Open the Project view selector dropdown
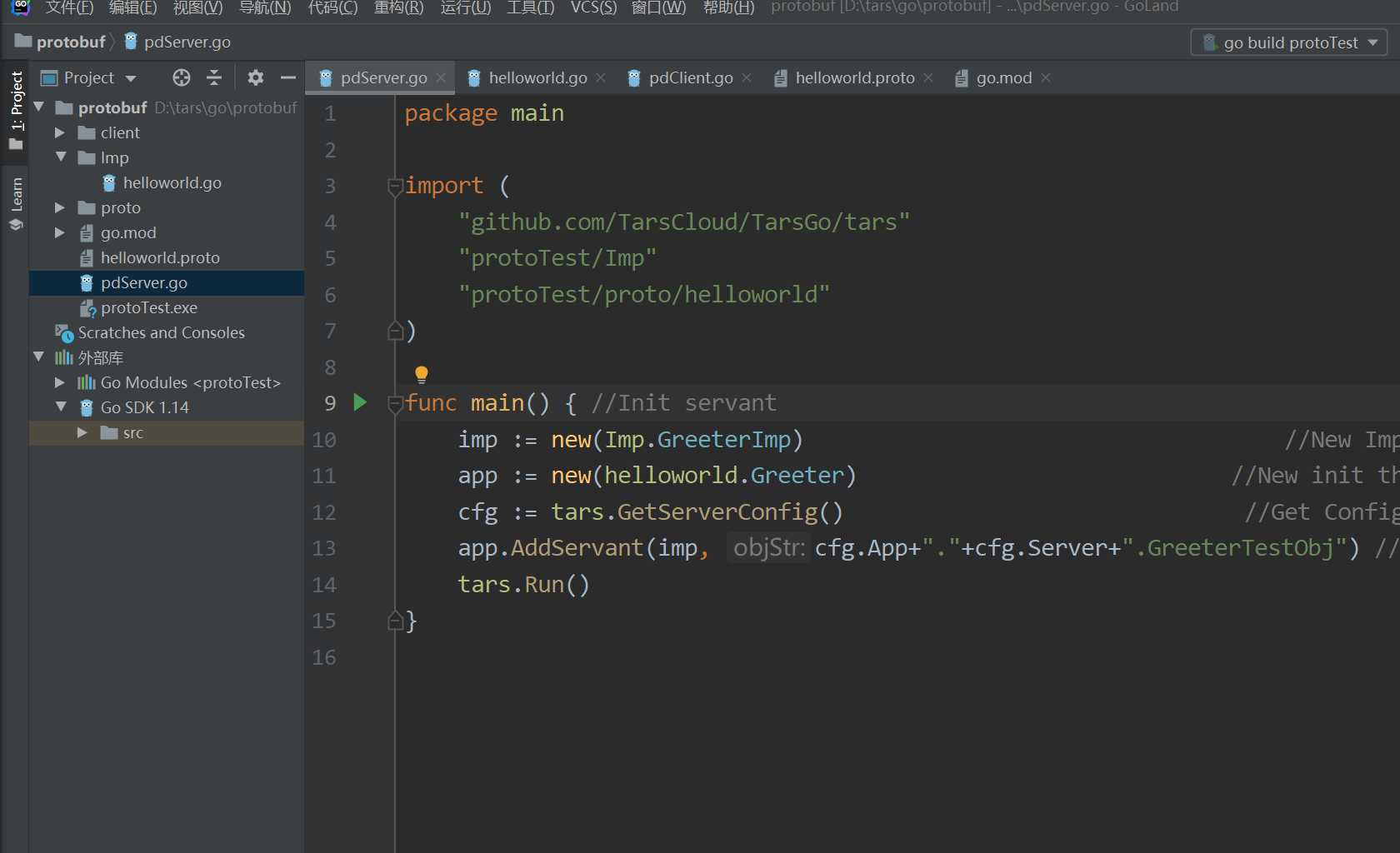The width and height of the screenshot is (1400, 853). click(x=89, y=77)
